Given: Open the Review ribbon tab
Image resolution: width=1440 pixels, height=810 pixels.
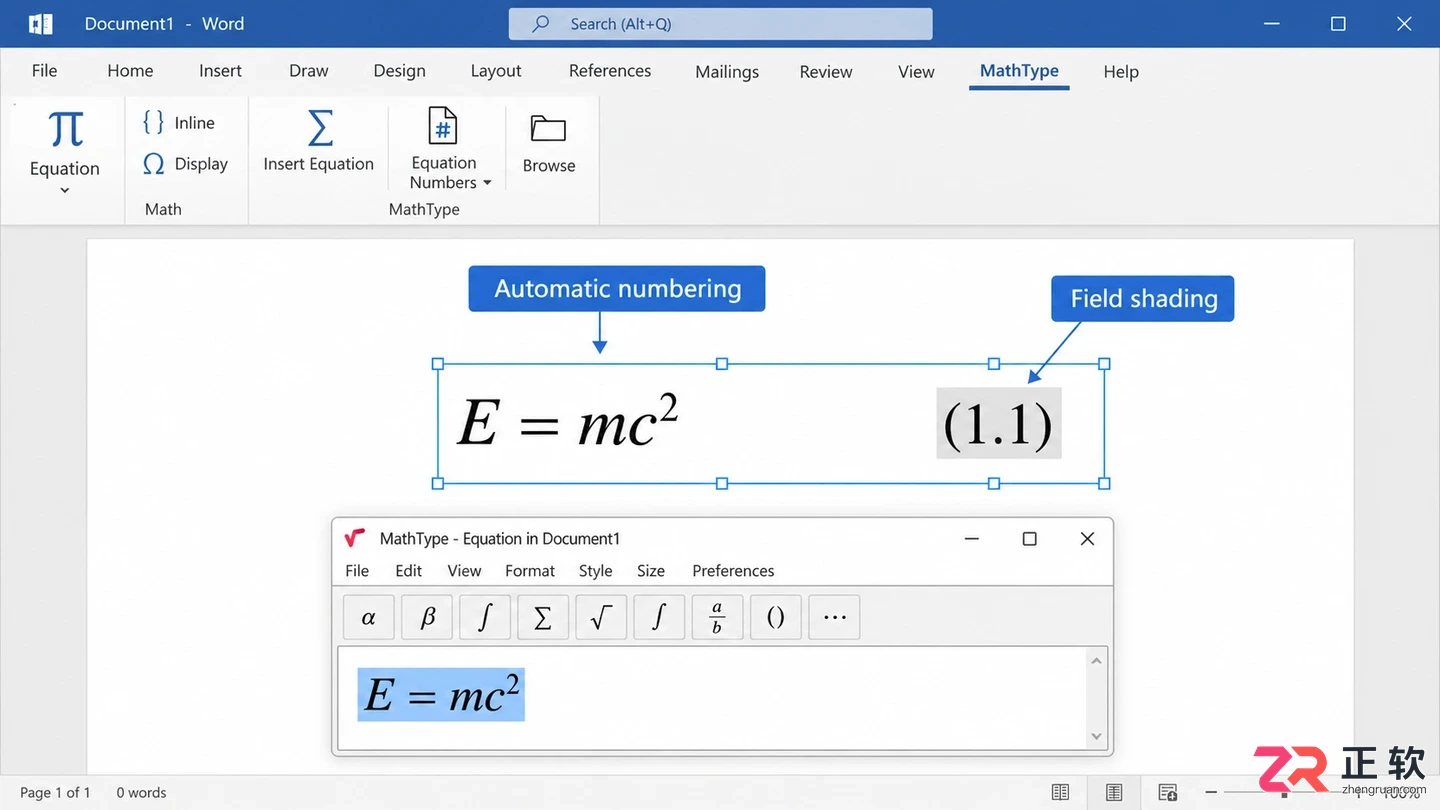Looking at the screenshot, I should pos(826,72).
